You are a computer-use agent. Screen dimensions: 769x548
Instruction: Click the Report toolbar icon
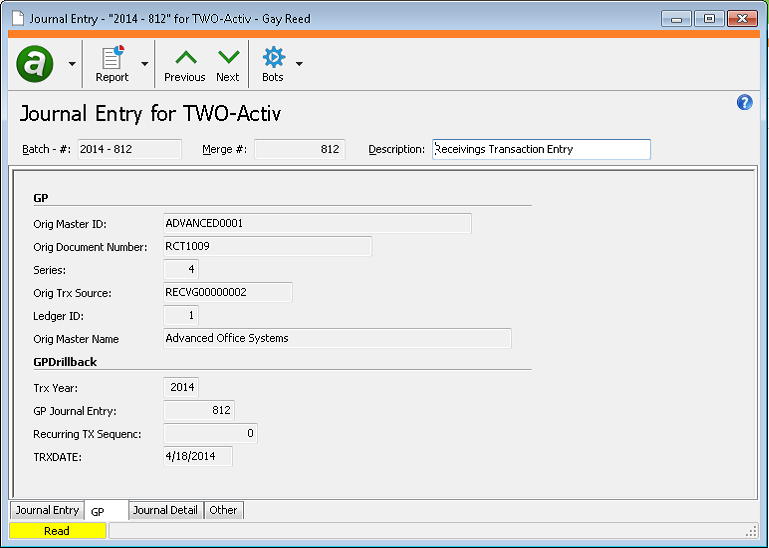[112, 64]
